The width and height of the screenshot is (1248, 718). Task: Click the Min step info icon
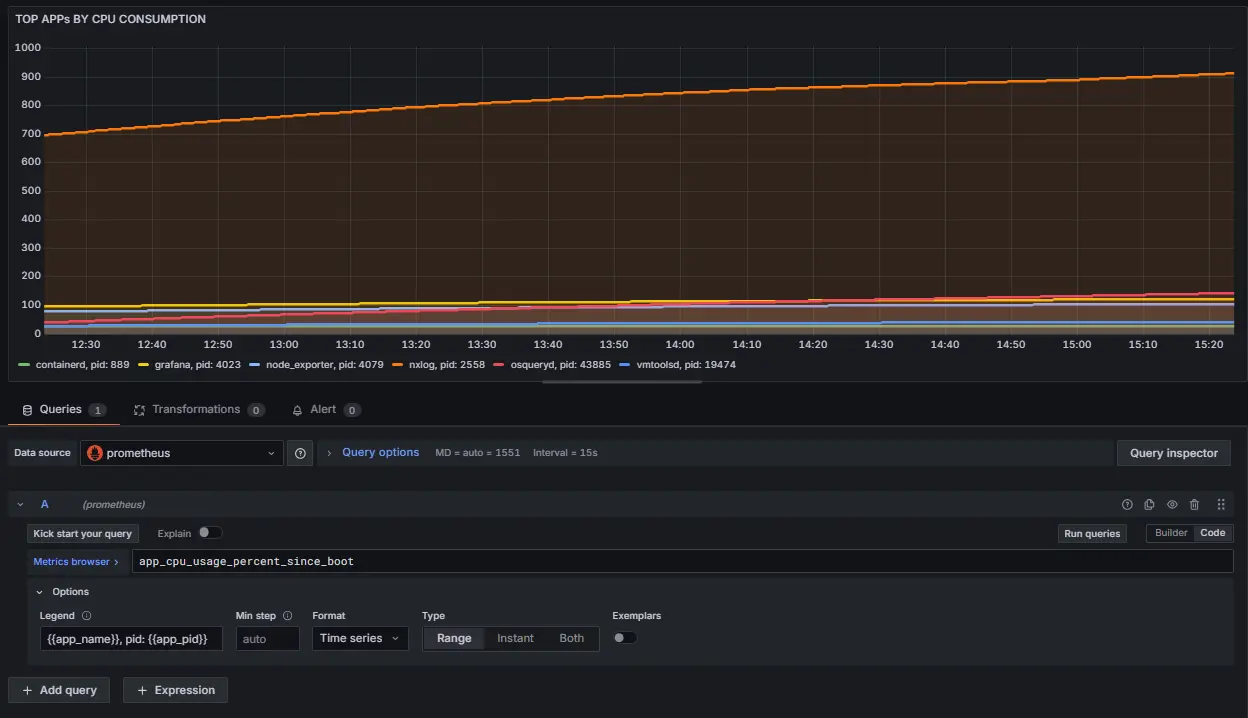coord(288,616)
